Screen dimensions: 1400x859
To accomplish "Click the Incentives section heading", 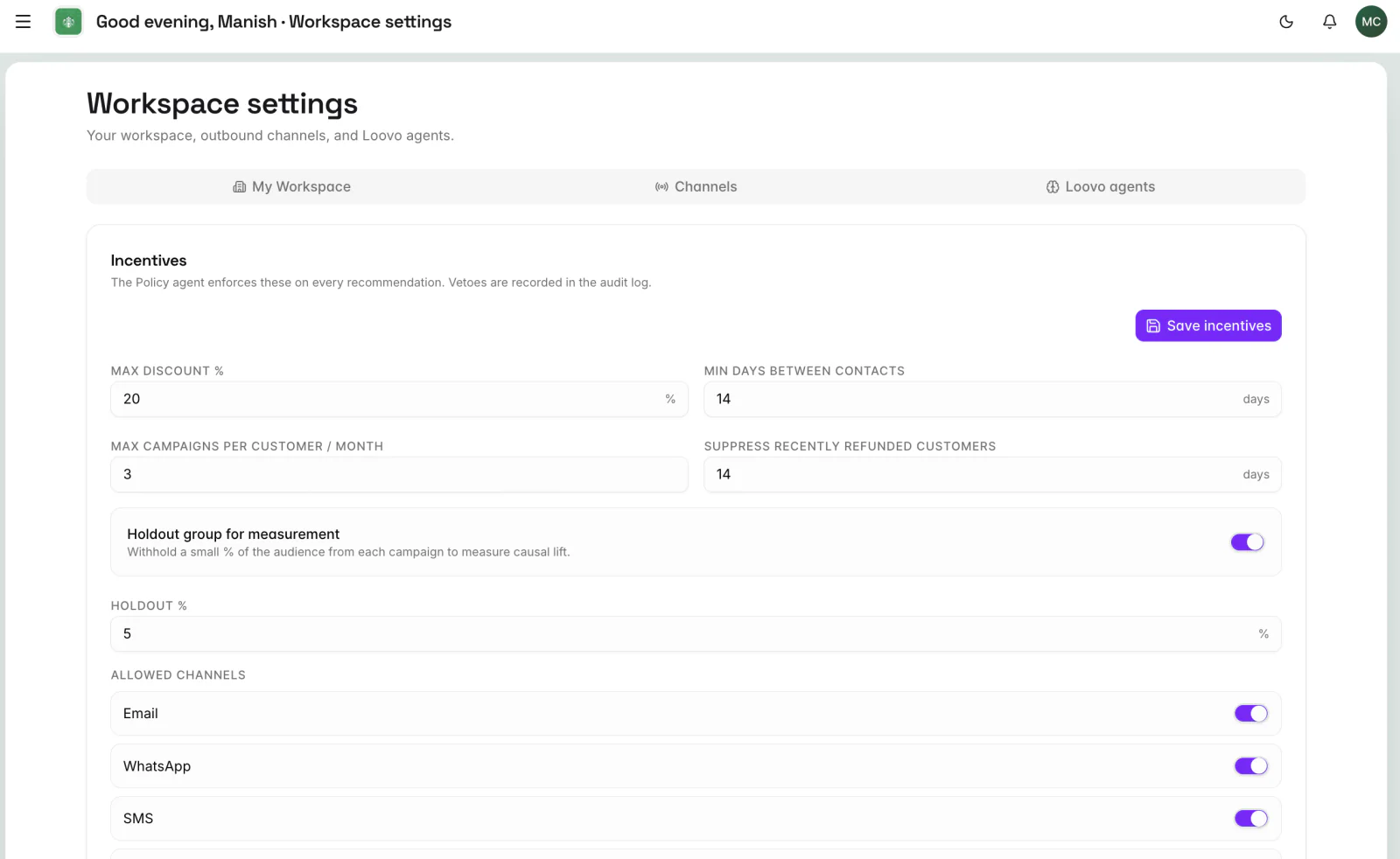I will point(149,261).
